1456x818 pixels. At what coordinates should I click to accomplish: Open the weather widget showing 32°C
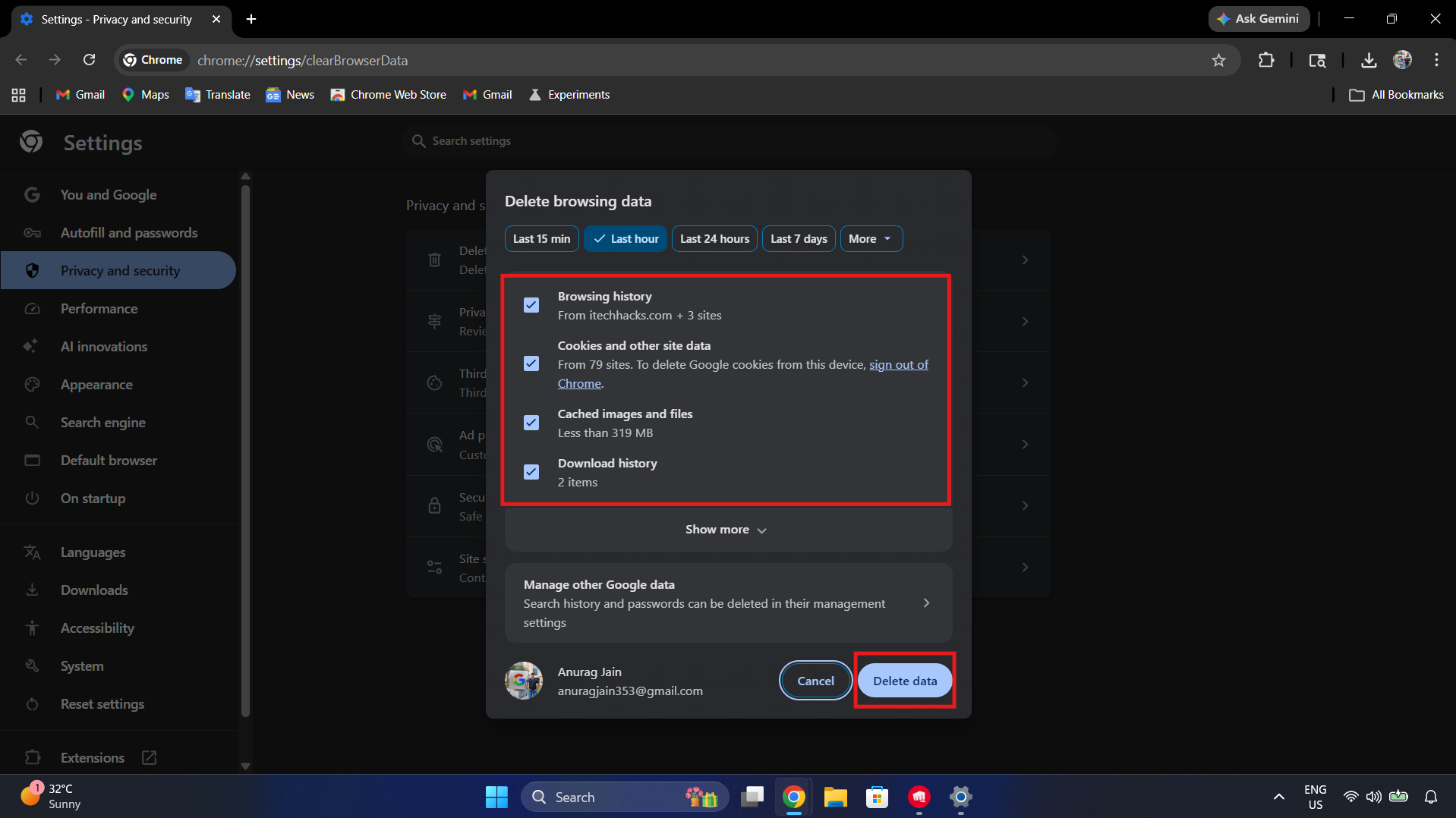pyautogui.click(x=52, y=797)
